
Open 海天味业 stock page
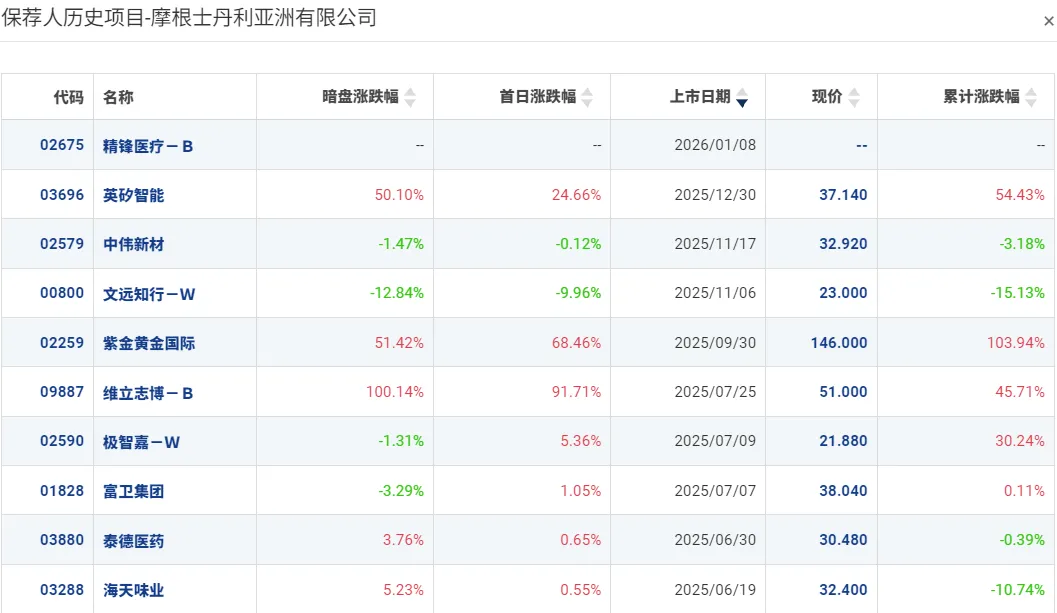(133, 590)
